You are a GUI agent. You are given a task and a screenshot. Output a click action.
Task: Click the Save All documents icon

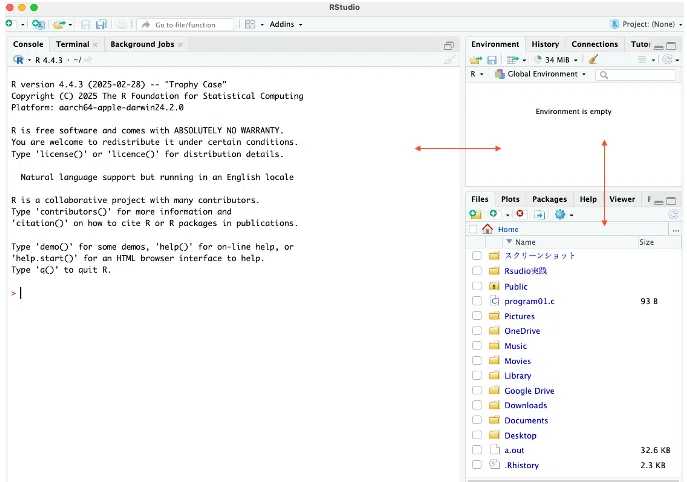point(101,25)
